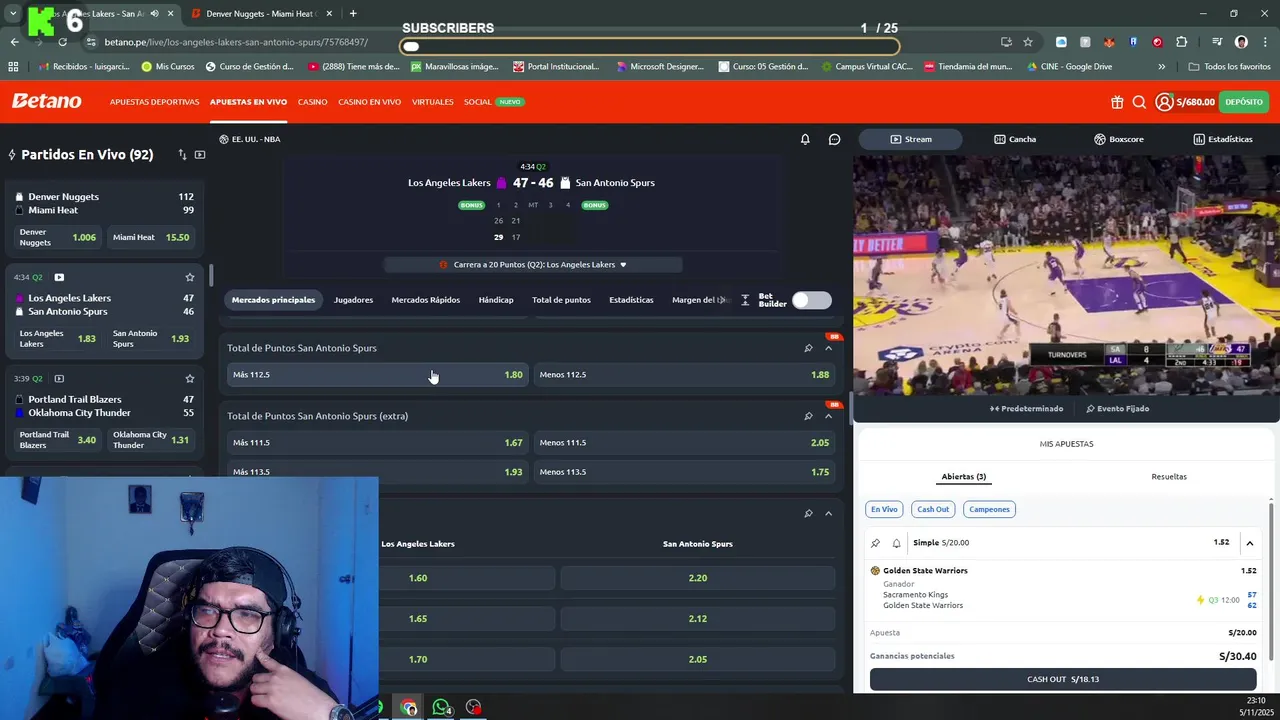Collapse the Simple S/20.00 bet details
The width and height of the screenshot is (1280, 720).
click(x=1249, y=543)
